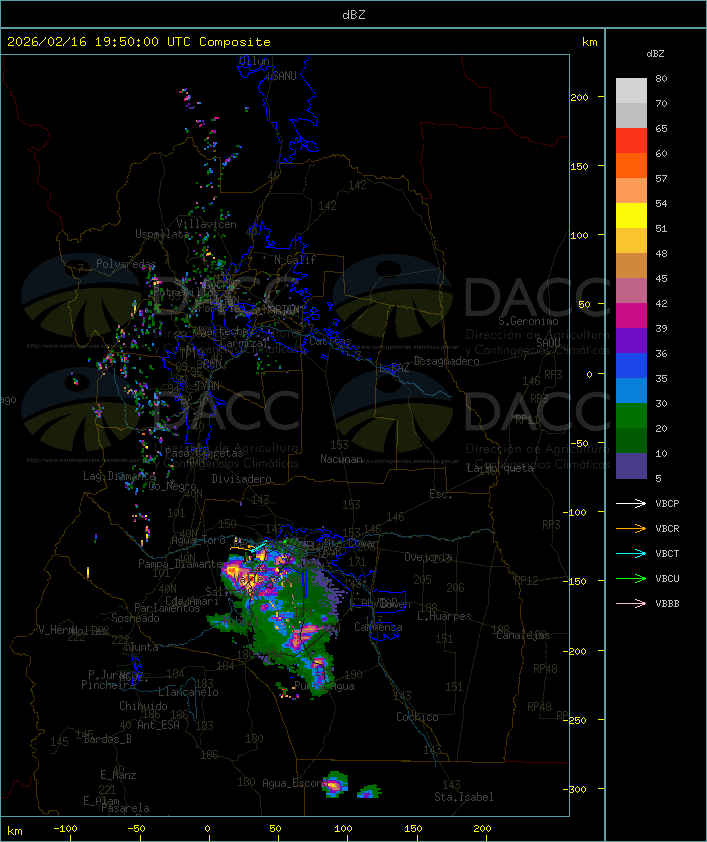Click the Llancanelo place label
The image size is (707, 842).
[x=188, y=692]
